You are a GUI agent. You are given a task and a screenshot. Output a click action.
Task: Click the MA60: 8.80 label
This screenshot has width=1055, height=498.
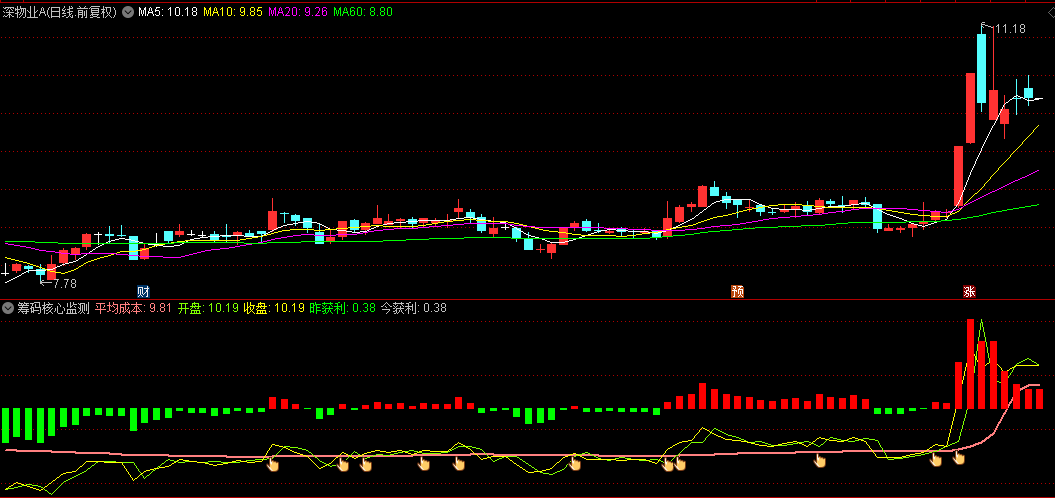click(363, 11)
